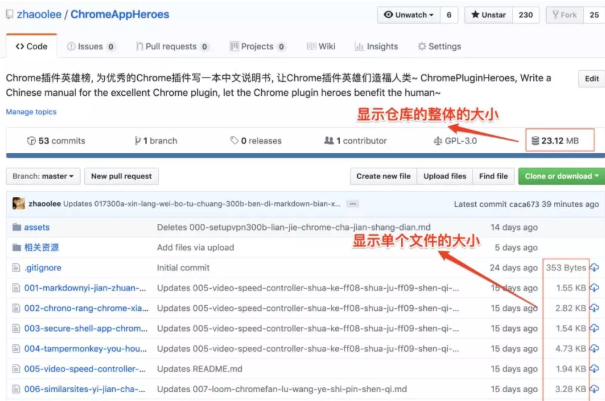View the 1 branch list

click(156, 141)
